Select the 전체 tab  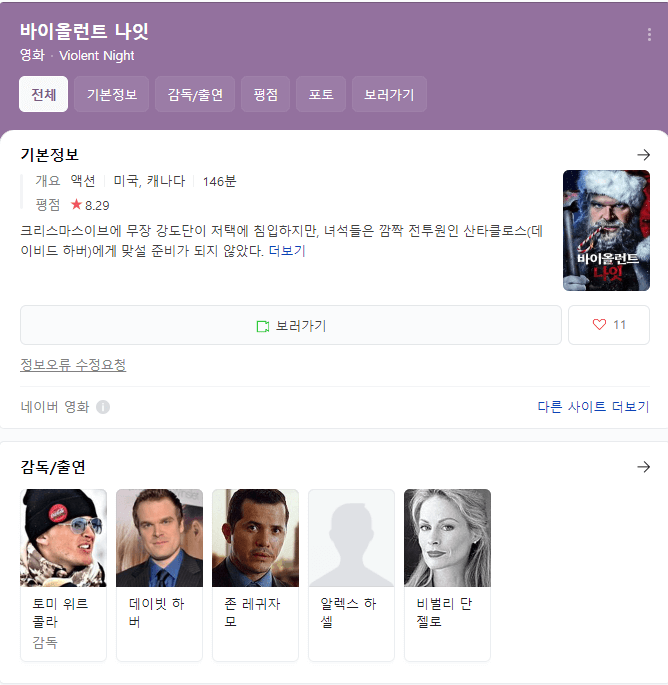[x=43, y=94]
